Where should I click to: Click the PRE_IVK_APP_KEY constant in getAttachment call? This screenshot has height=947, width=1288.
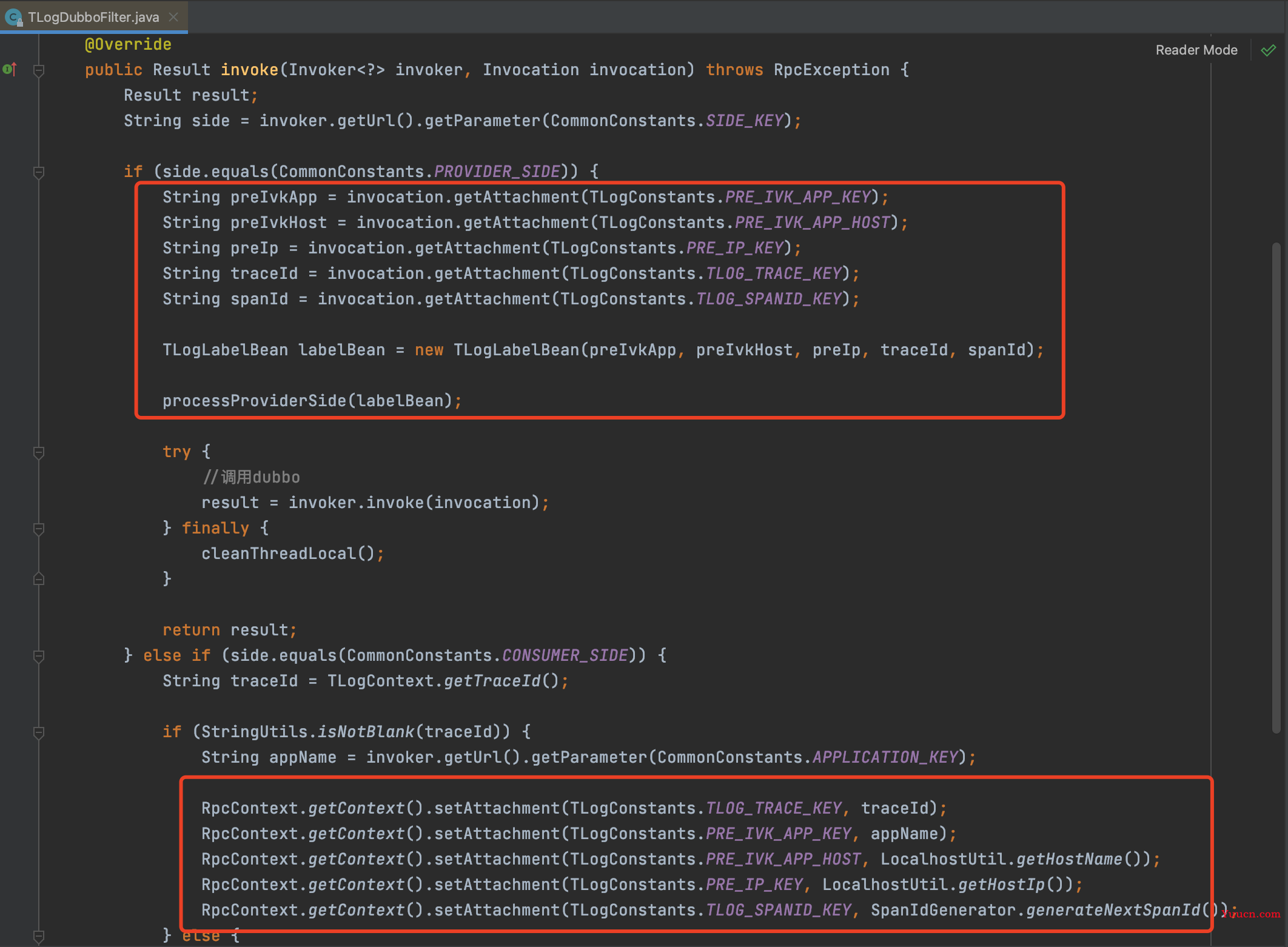coord(797,197)
